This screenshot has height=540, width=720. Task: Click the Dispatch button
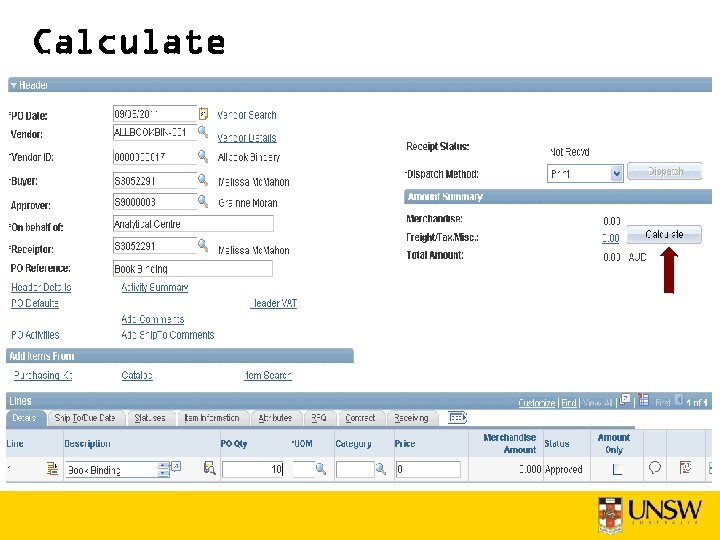tap(664, 171)
